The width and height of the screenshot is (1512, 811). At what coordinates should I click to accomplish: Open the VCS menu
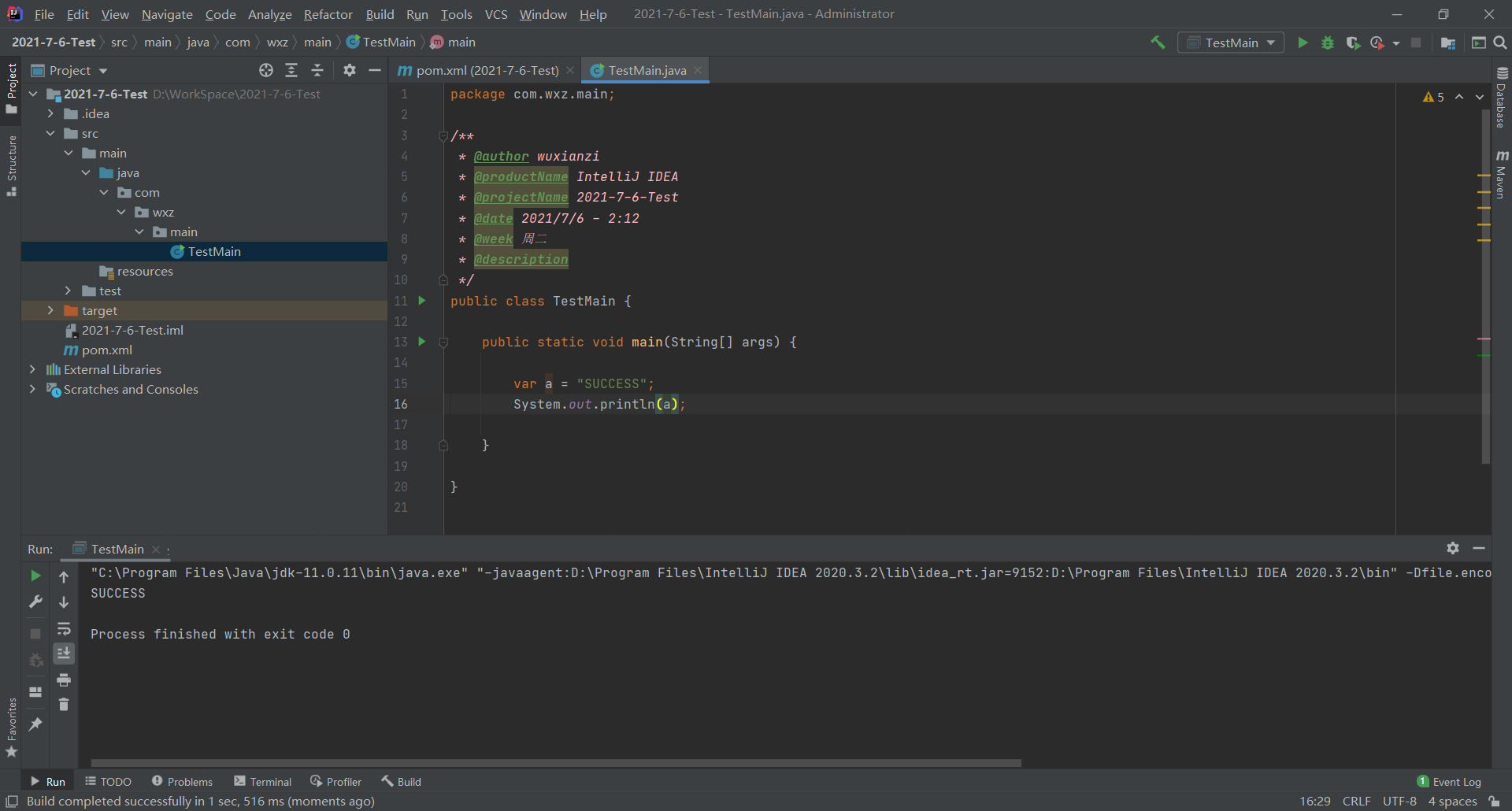(496, 14)
